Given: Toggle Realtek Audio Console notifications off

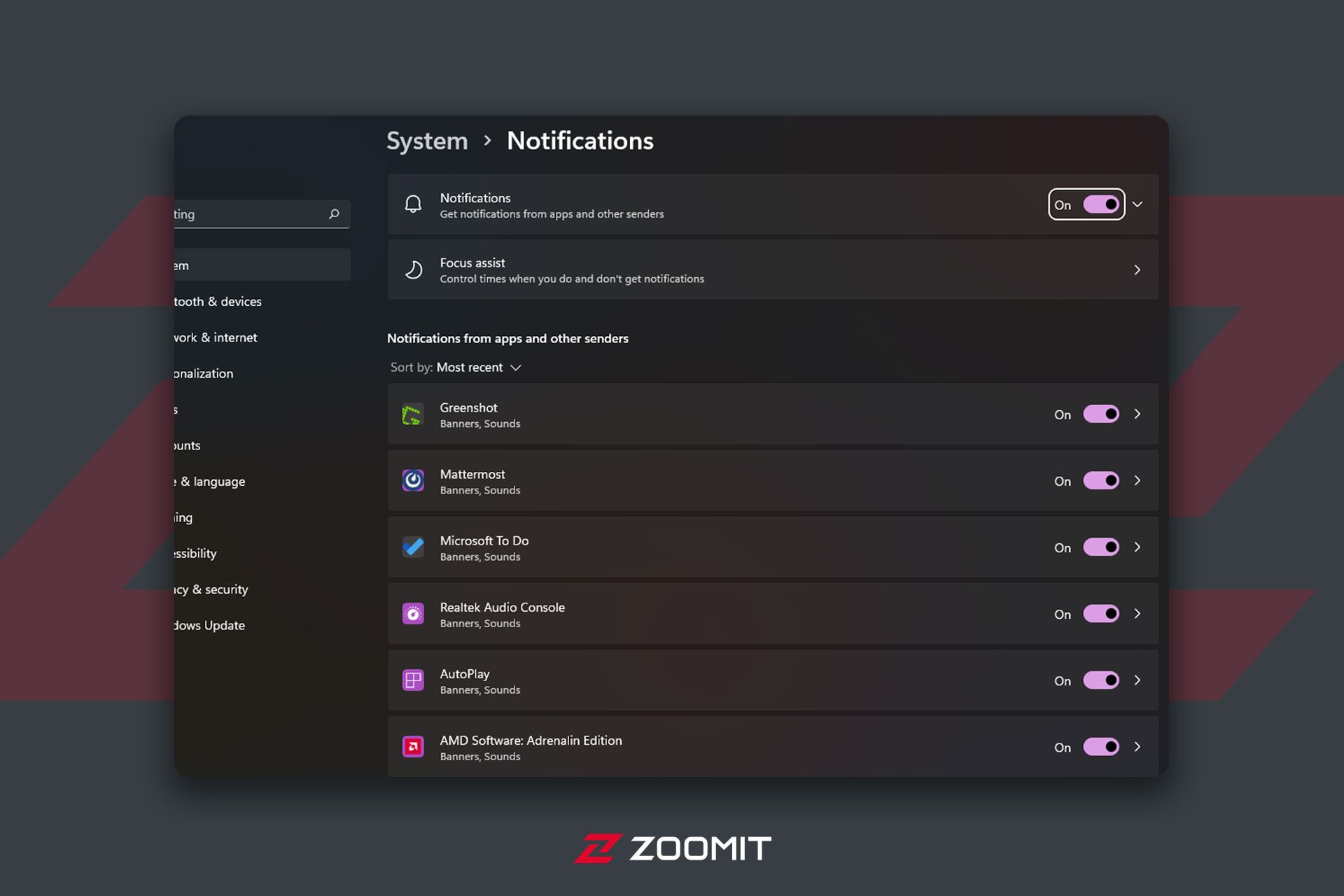Looking at the screenshot, I should point(1101,613).
